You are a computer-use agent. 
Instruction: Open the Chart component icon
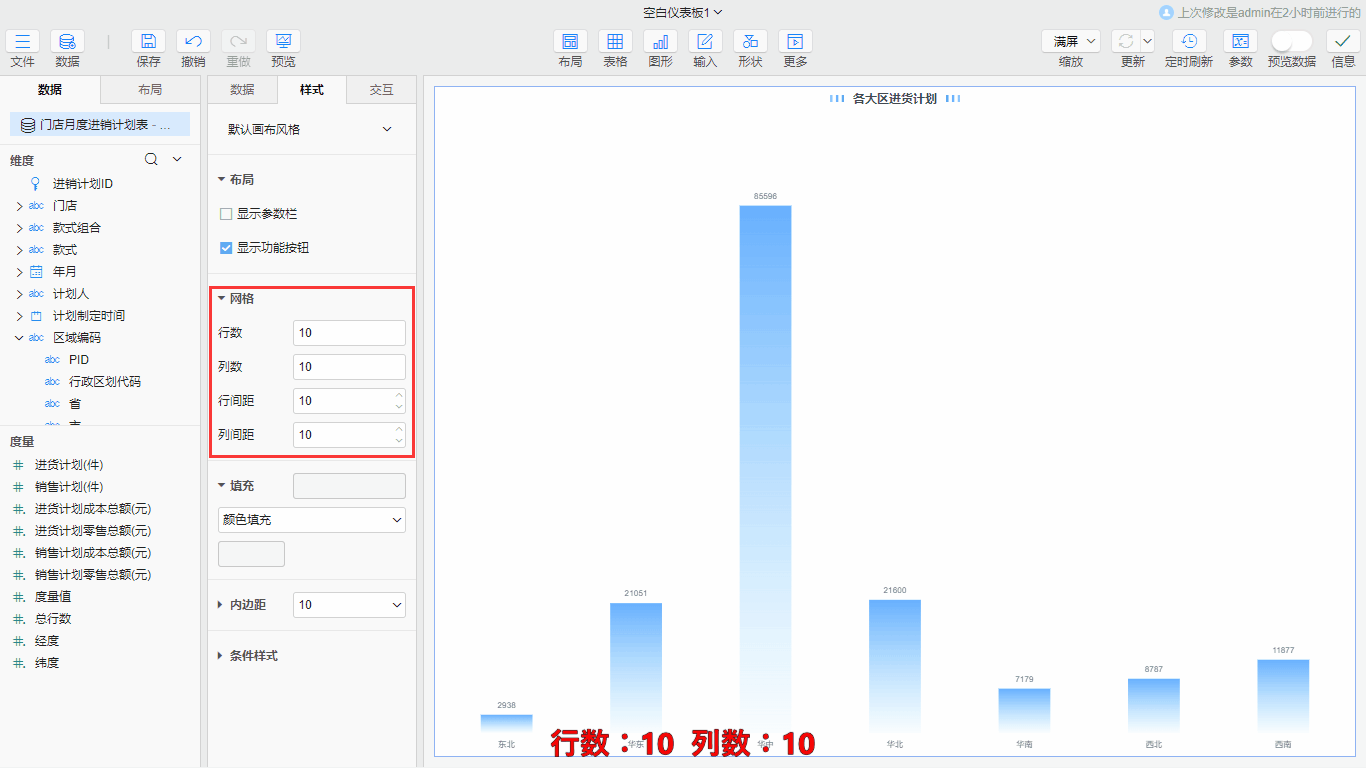(660, 42)
